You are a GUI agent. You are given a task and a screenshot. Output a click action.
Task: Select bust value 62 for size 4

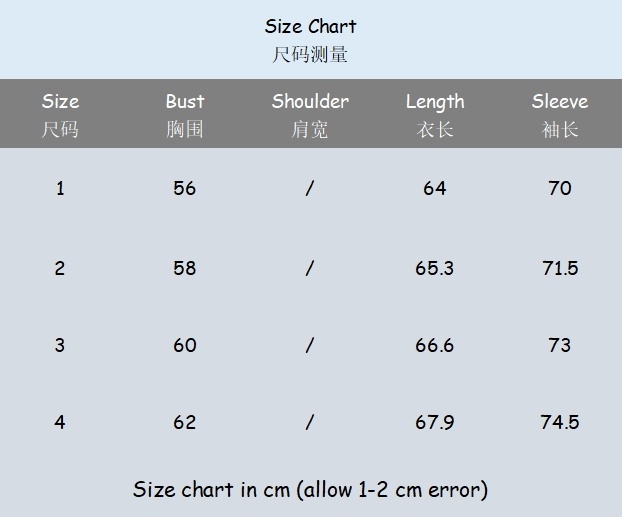coord(185,422)
